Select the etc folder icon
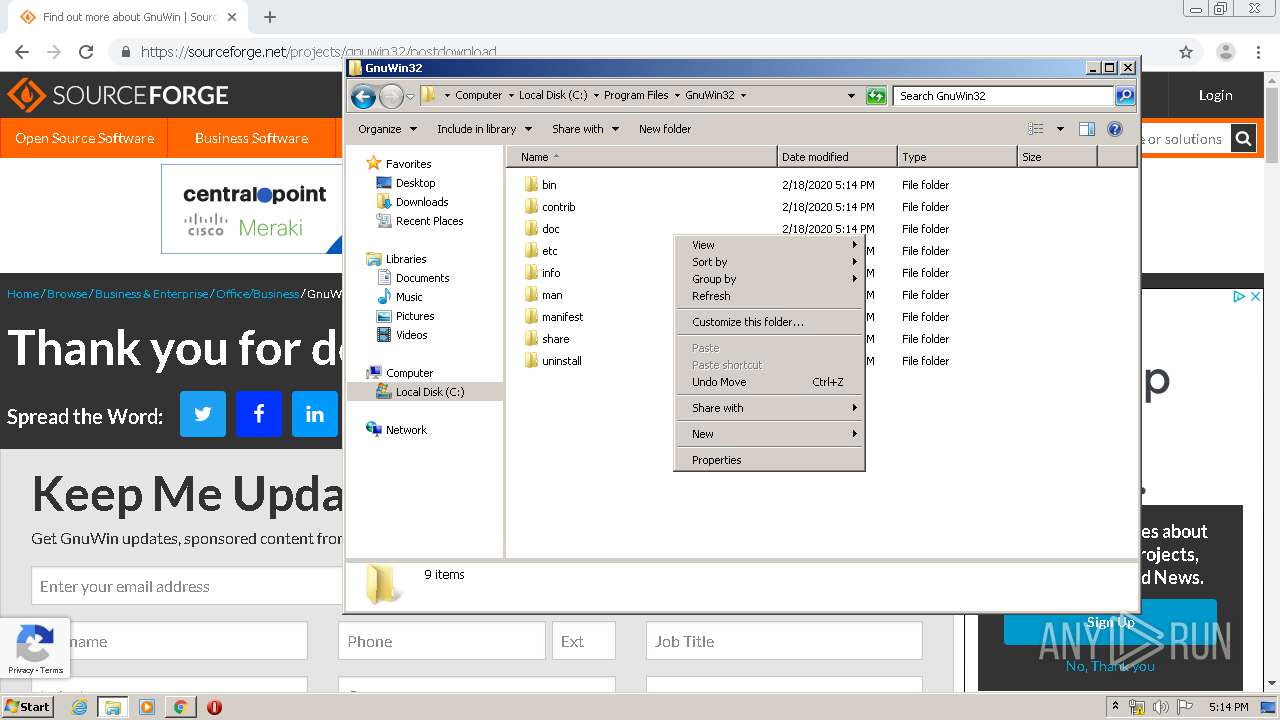 tap(531, 251)
